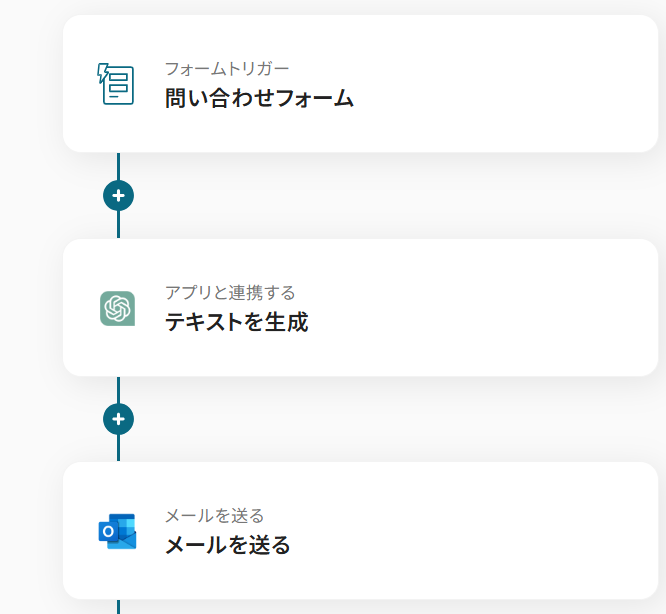The width and height of the screenshot is (666, 614).
Task: Click the アプリと連携する label
Action: click(x=230, y=293)
